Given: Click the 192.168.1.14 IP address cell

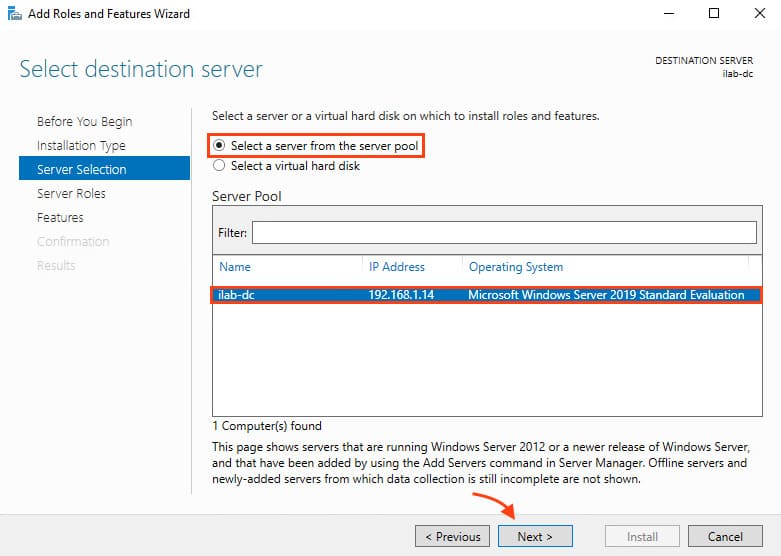Looking at the screenshot, I should pyautogui.click(x=403, y=295).
